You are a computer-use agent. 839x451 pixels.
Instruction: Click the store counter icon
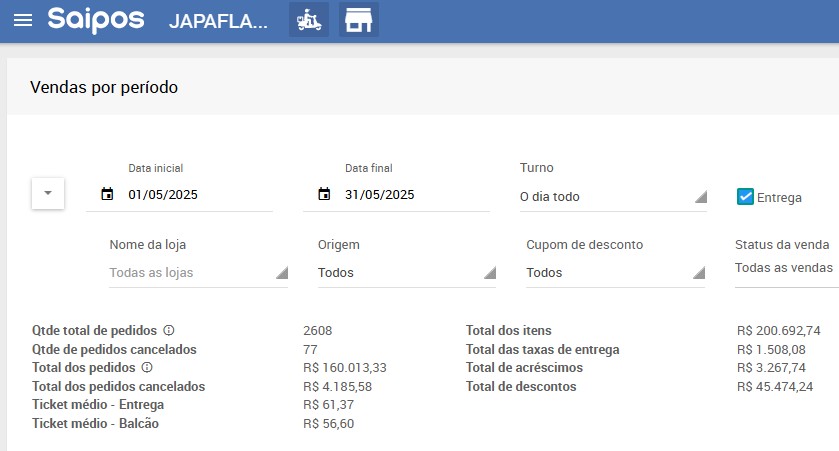point(359,20)
